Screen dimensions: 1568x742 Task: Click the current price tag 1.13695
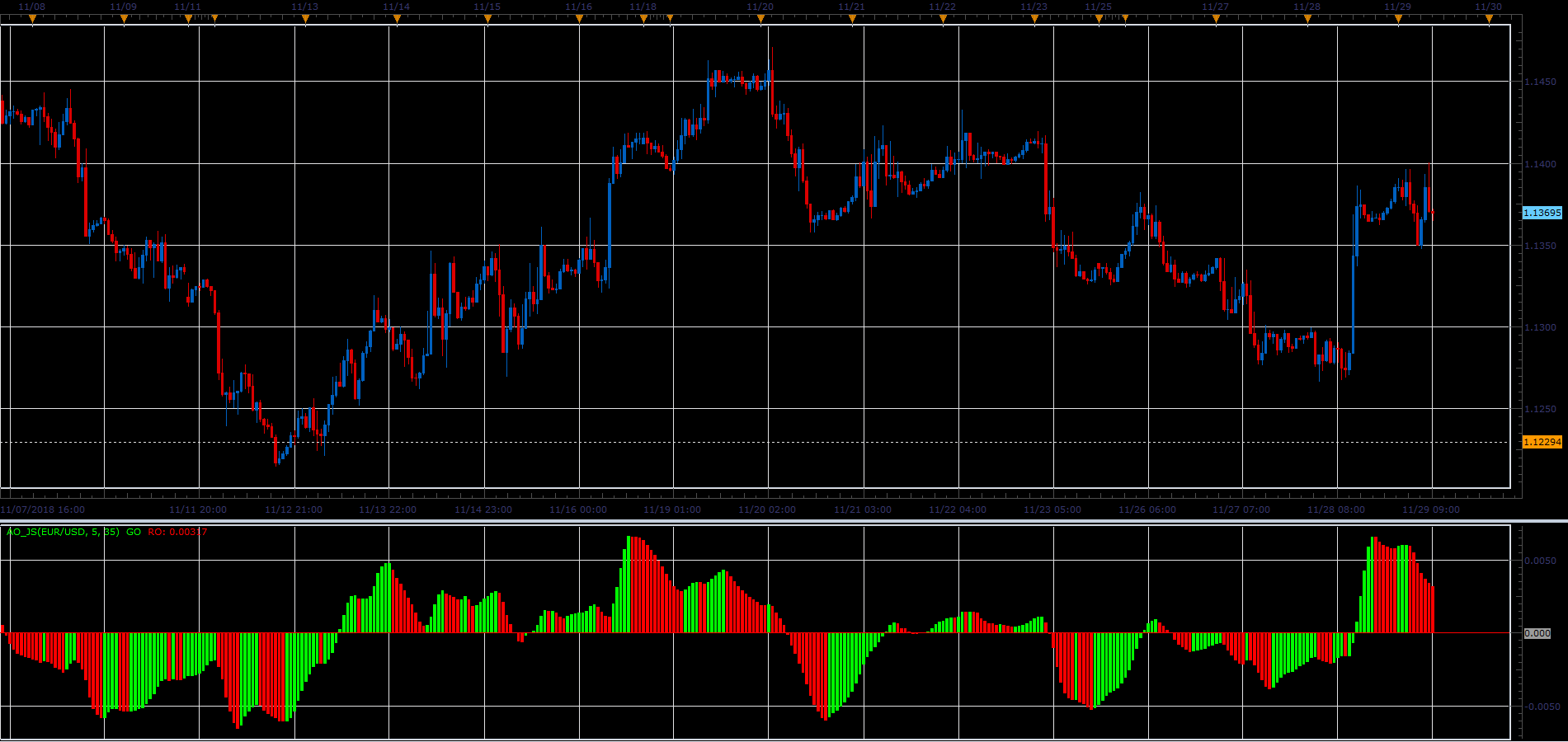click(x=1542, y=213)
